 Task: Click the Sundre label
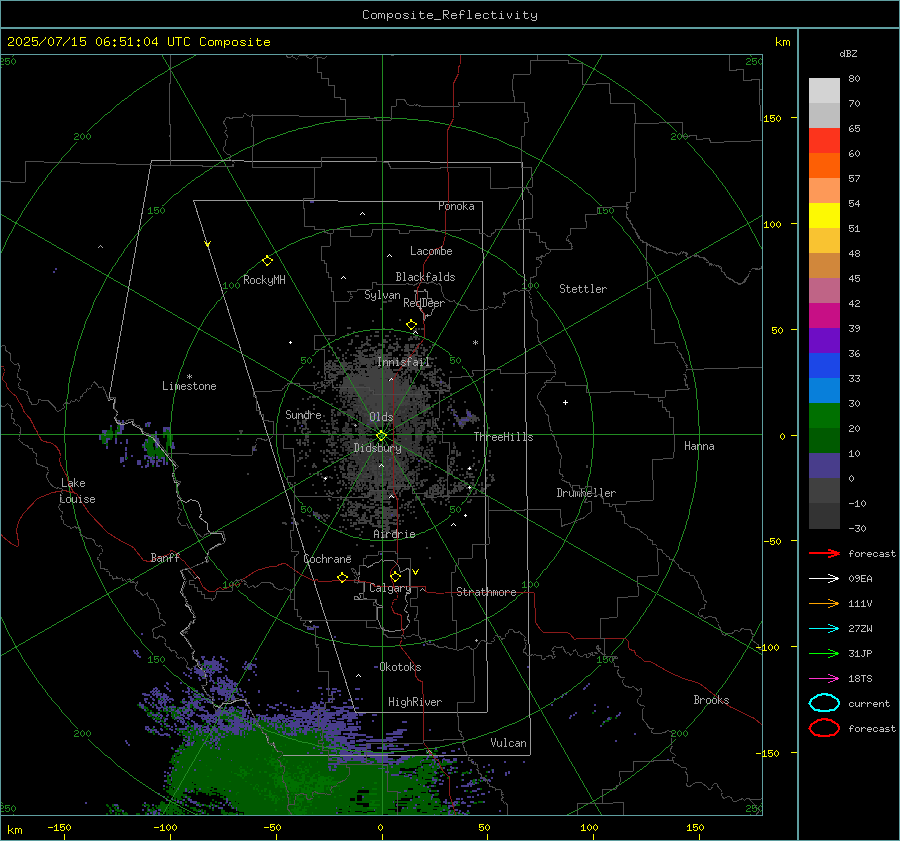click(x=303, y=415)
